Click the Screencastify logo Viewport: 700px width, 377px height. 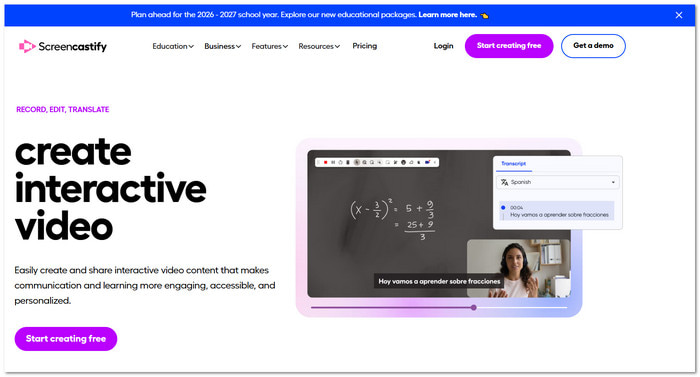[62, 46]
